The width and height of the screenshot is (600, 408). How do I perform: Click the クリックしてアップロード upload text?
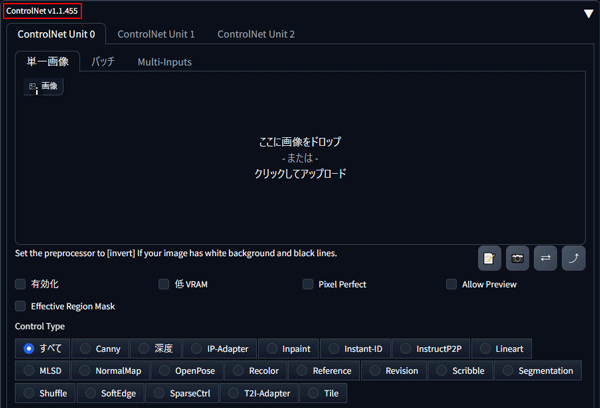(x=300, y=173)
